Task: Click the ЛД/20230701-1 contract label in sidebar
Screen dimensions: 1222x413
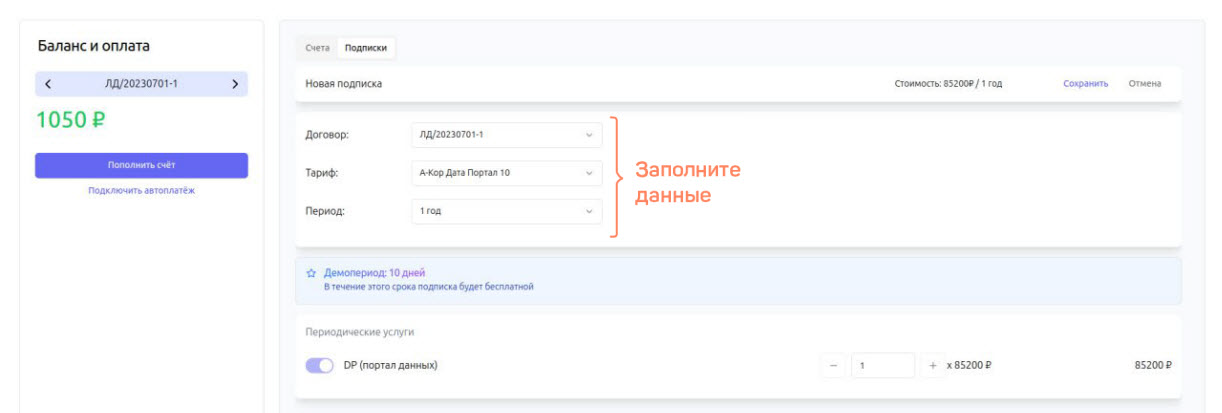Action: [x=141, y=84]
